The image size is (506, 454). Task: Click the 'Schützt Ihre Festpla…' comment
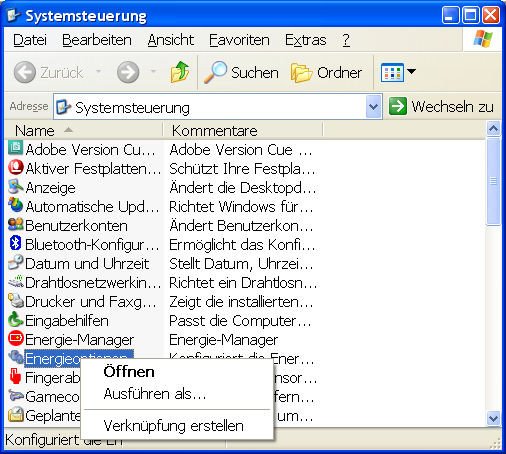[x=242, y=169]
